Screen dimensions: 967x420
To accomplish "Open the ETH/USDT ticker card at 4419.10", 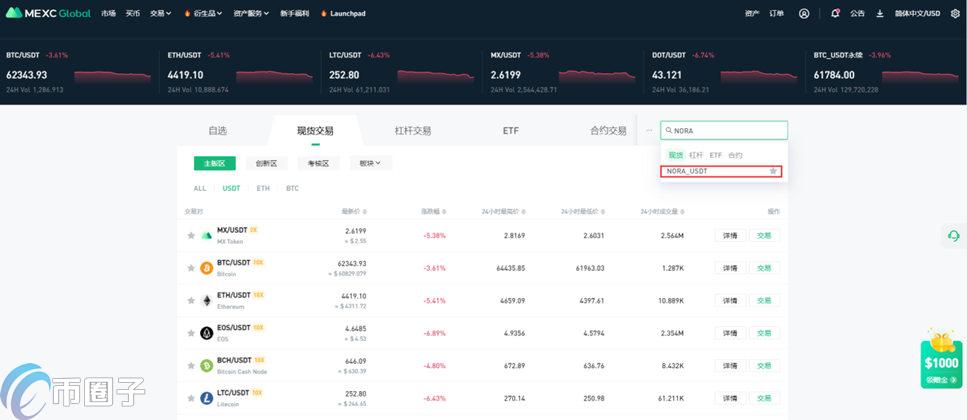I will click(240, 72).
